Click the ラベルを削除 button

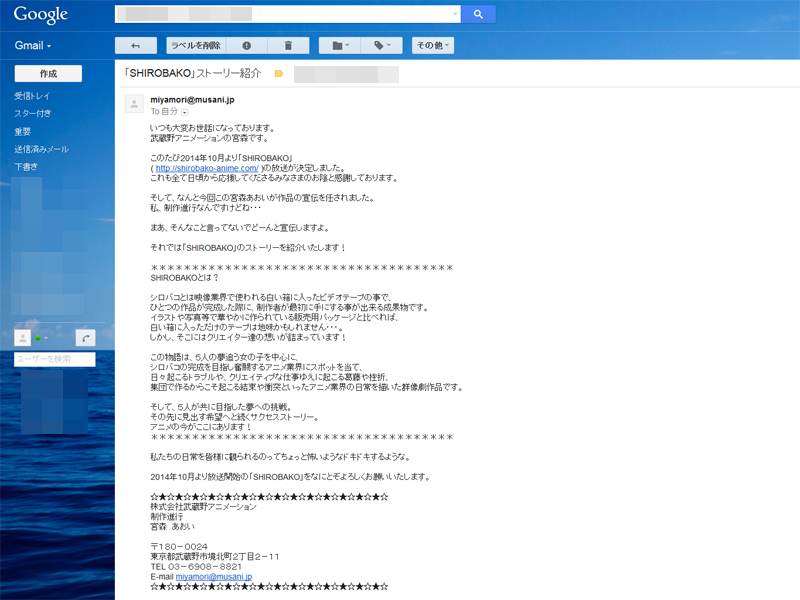(196, 45)
